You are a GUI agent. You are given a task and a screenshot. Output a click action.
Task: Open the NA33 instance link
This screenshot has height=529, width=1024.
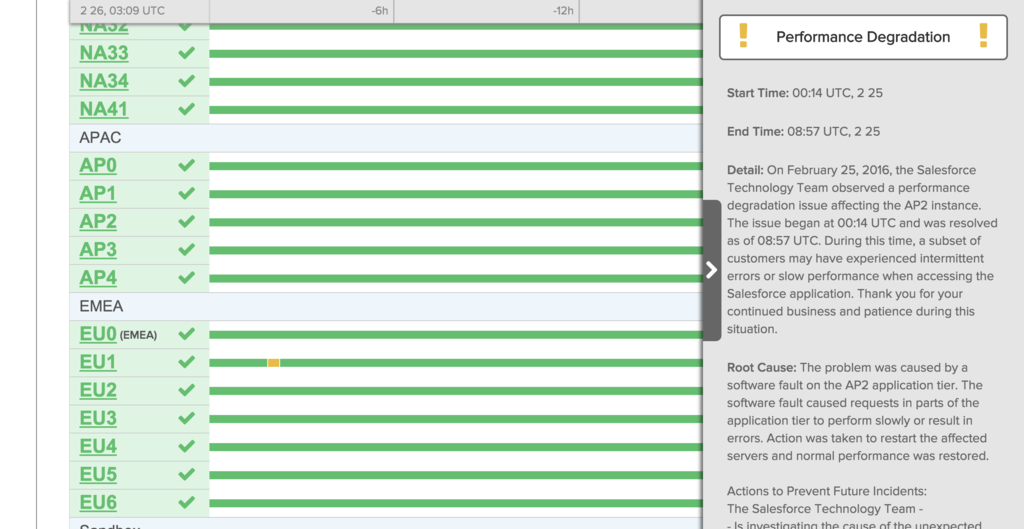pyautogui.click(x=104, y=53)
